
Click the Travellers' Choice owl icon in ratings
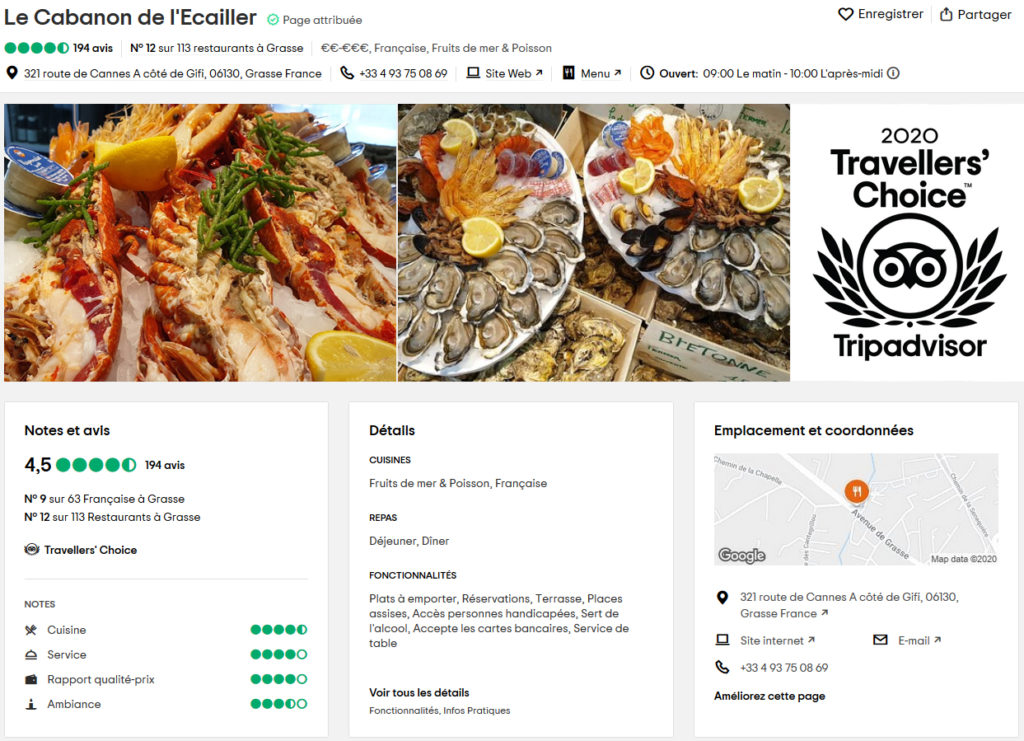coord(31,549)
